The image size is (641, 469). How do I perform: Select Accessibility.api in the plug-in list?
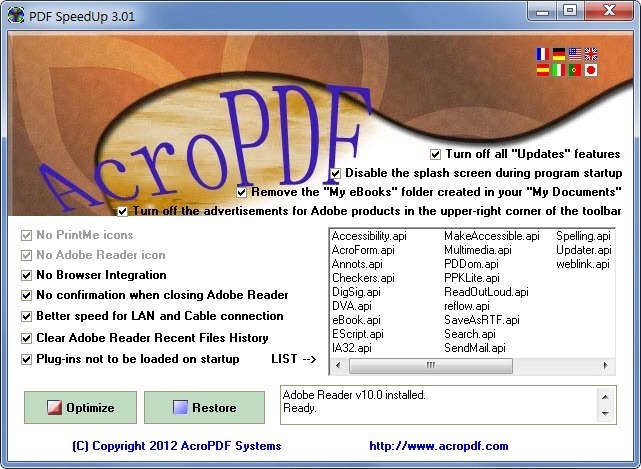pos(369,236)
